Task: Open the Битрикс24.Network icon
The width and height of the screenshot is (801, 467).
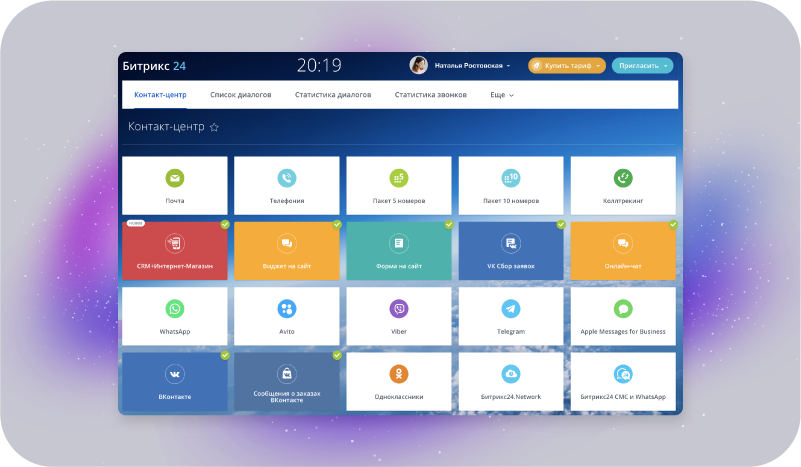Action: coord(511,375)
